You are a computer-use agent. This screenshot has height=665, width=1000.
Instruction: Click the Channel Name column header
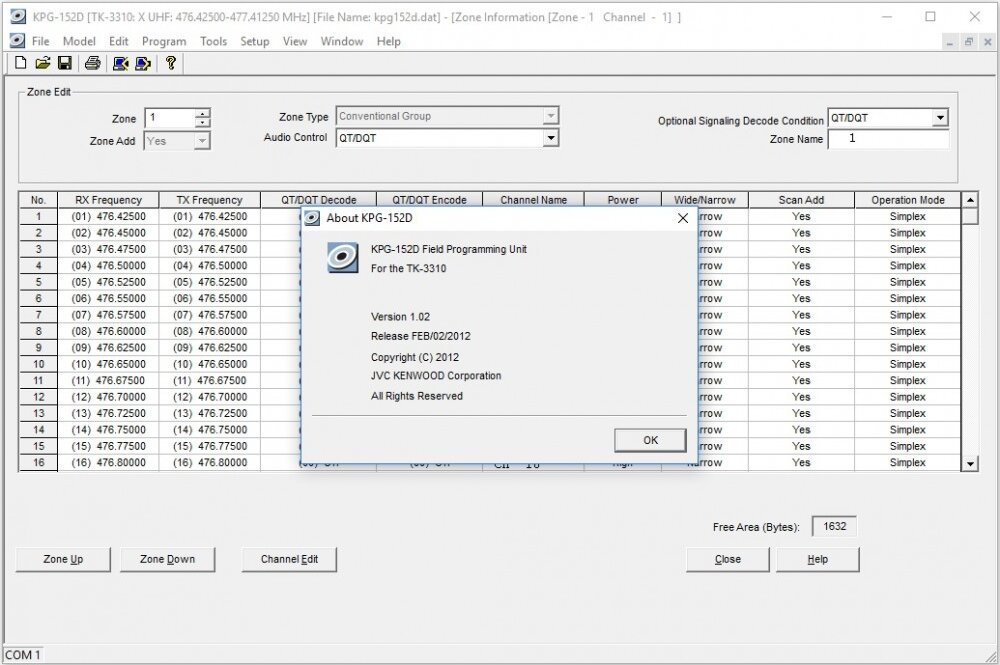point(534,200)
